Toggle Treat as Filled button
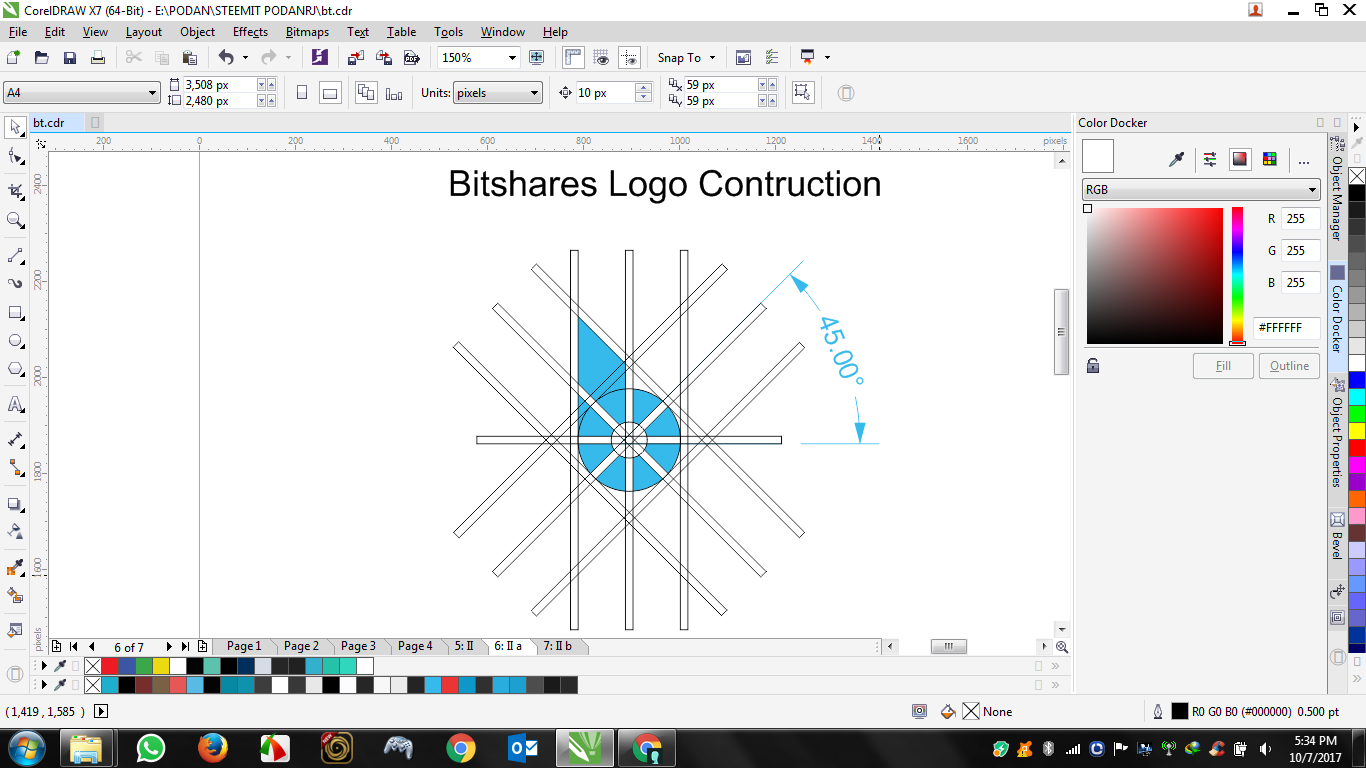This screenshot has width=1366, height=768. pos(802,93)
